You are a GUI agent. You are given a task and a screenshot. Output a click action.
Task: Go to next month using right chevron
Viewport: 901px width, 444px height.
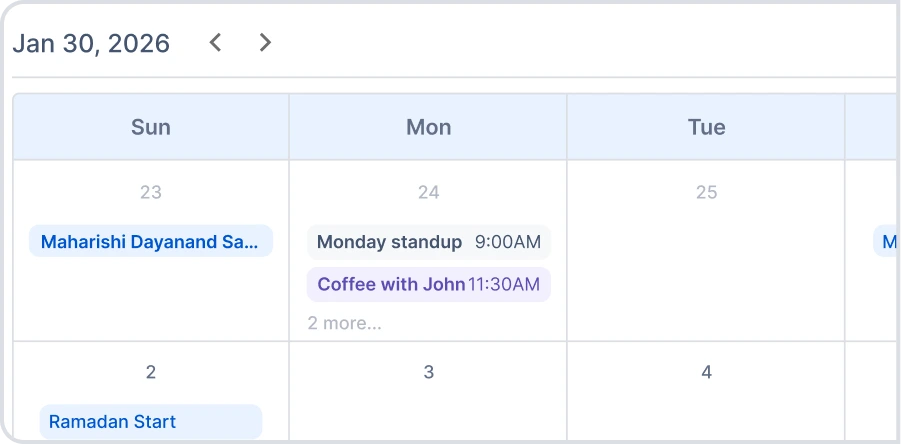[x=265, y=42]
